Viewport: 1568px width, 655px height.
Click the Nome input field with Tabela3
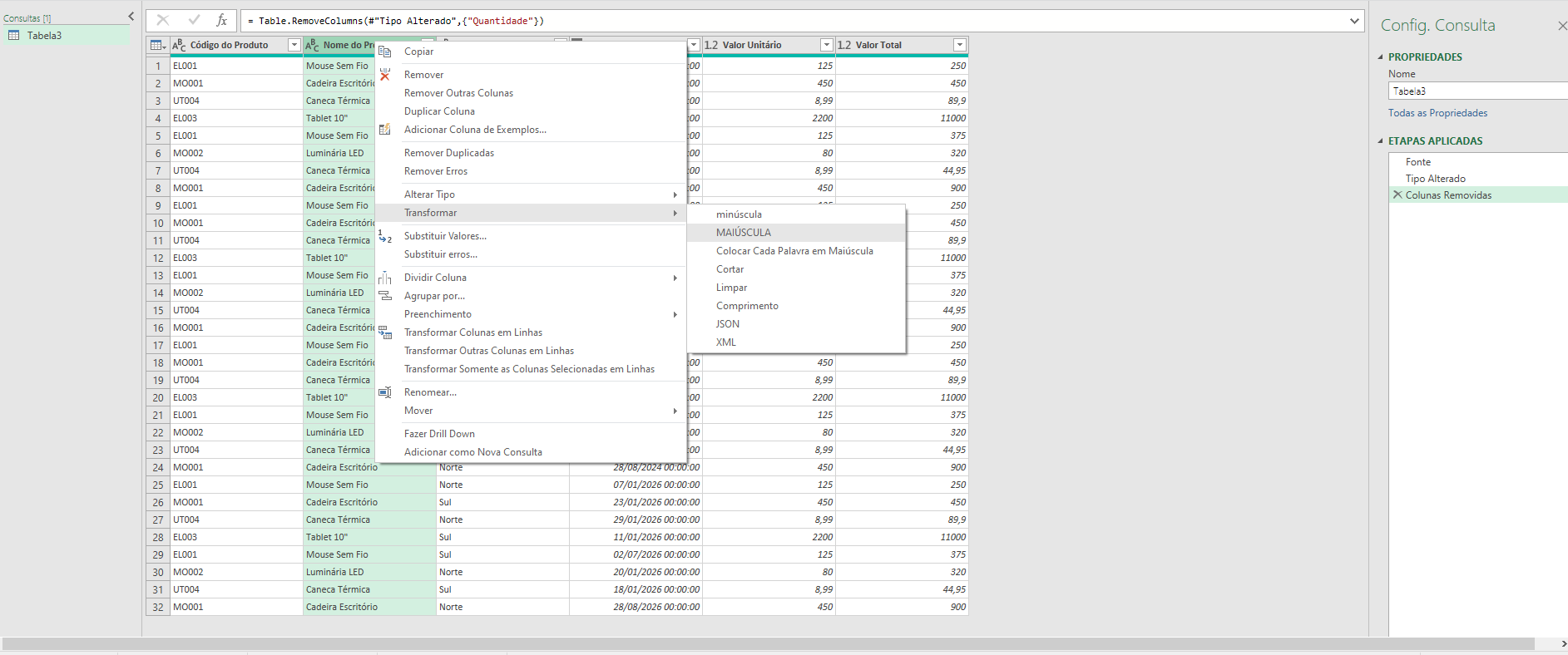(1478, 91)
